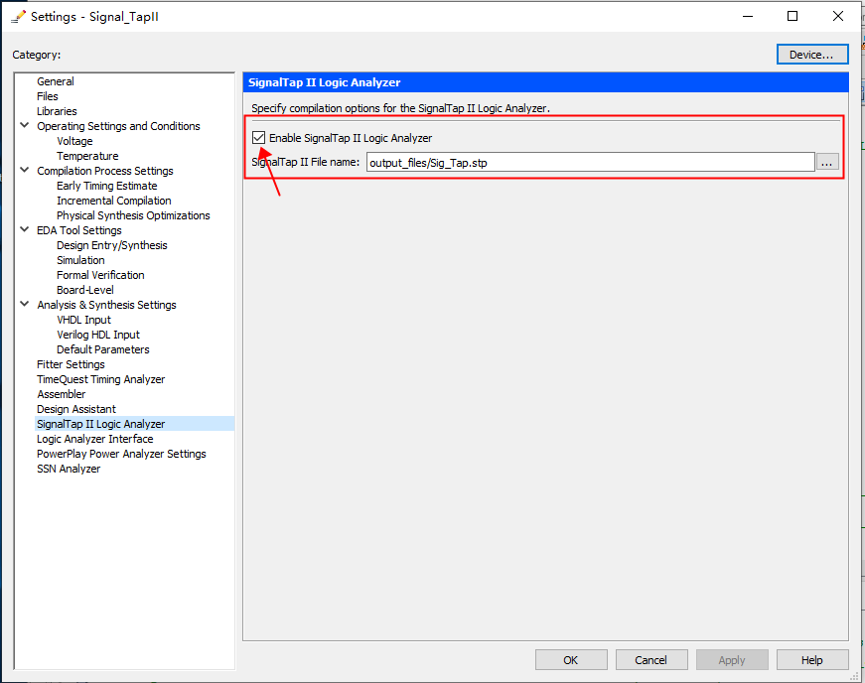This screenshot has width=865, height=683.
Task: Click the Device... button
Action: click(812, 55)
